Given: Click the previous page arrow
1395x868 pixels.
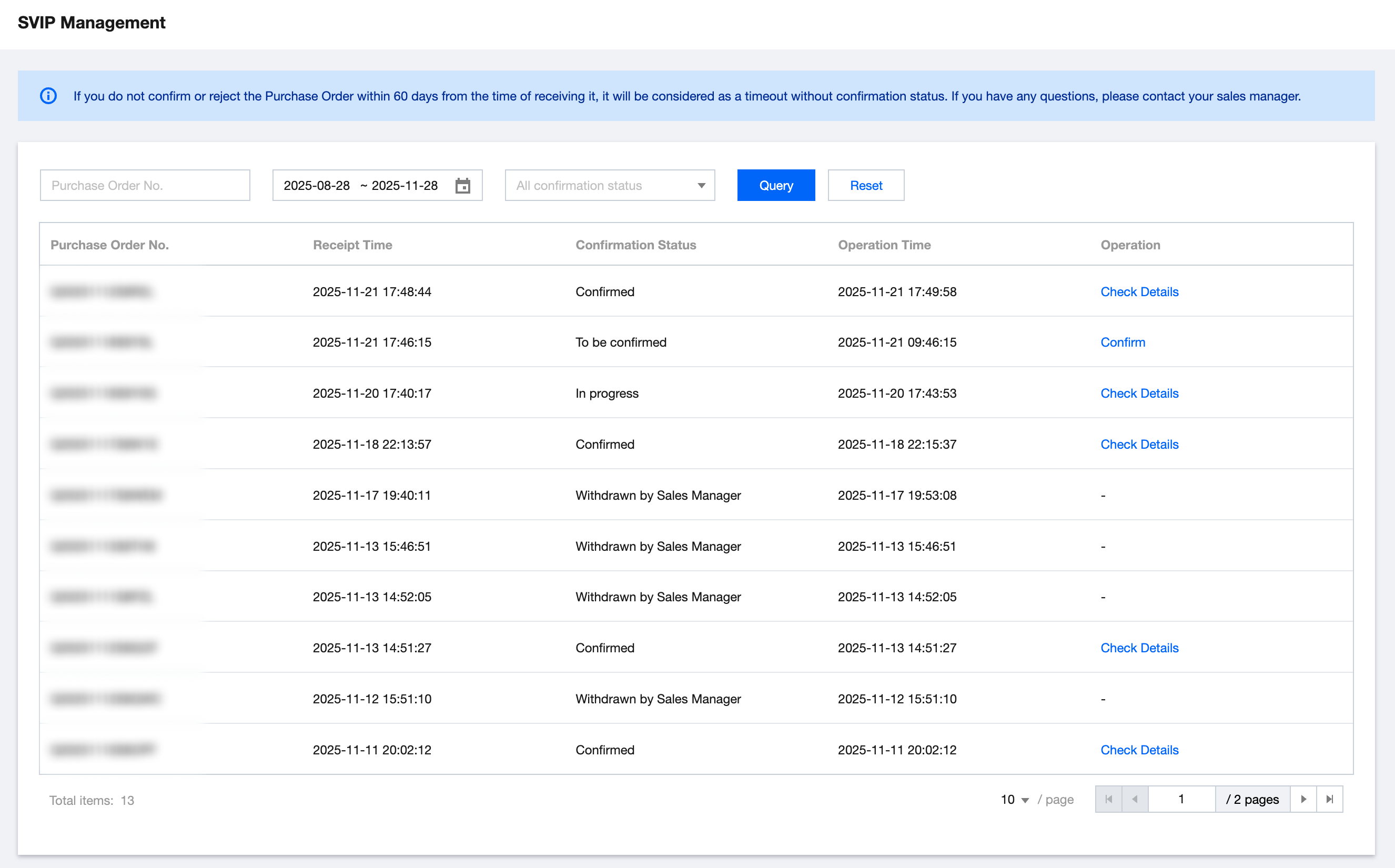Looking at the screenshot, I should [1135, 799].
